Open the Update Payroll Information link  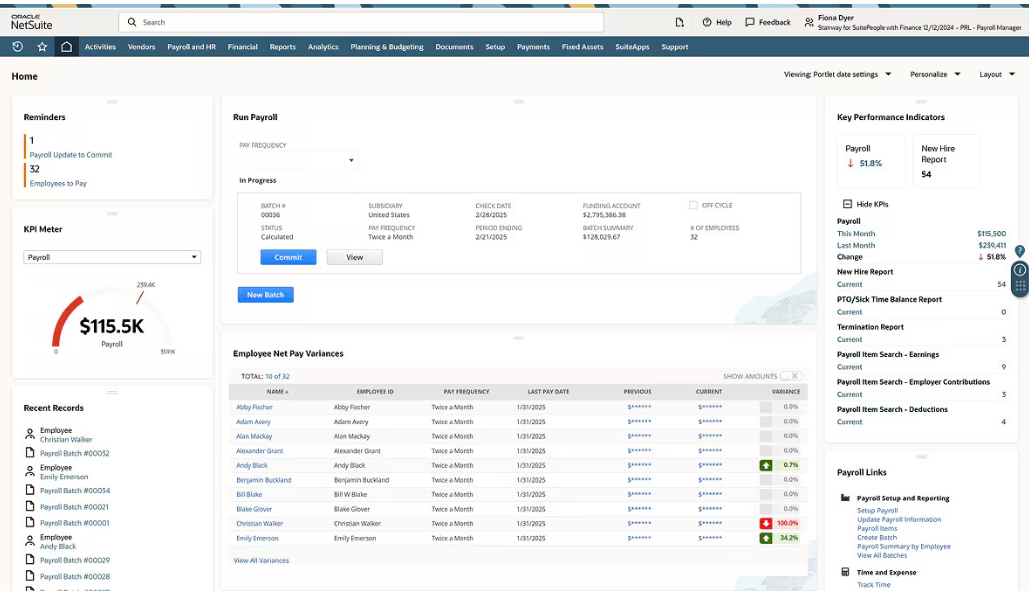899,519
